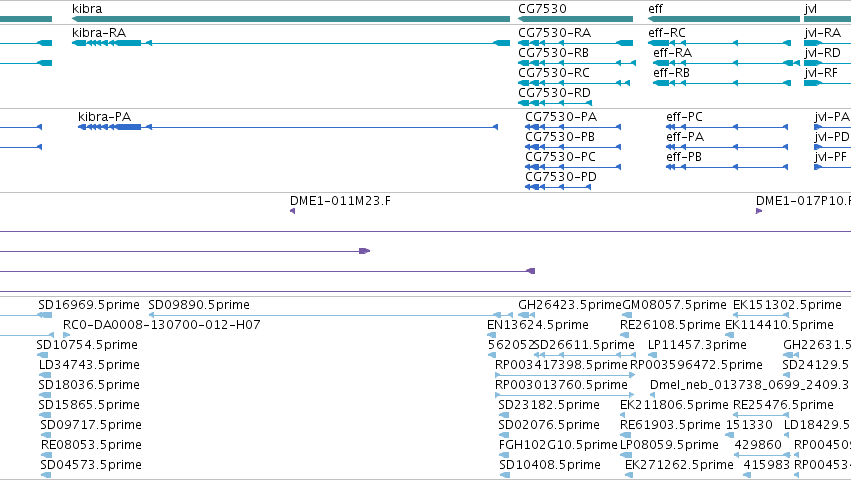Click the RE08053.5prime EST label
Screen dimensions: 851x480
point(91,445)
